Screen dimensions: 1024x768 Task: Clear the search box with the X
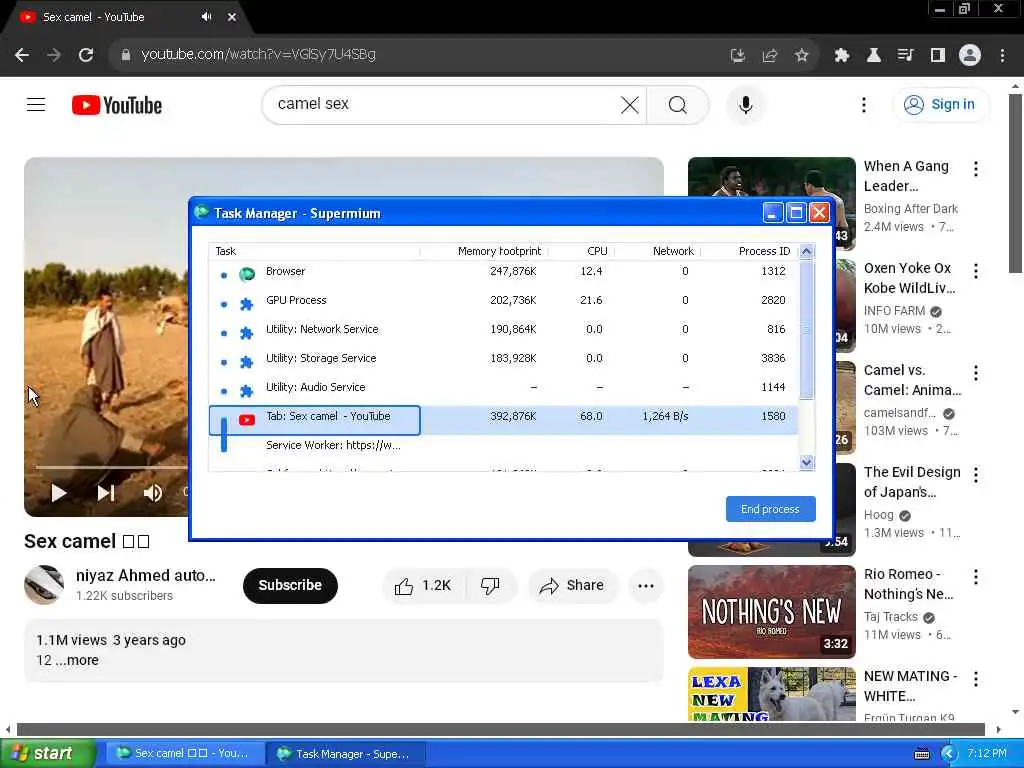click(630, 104)
